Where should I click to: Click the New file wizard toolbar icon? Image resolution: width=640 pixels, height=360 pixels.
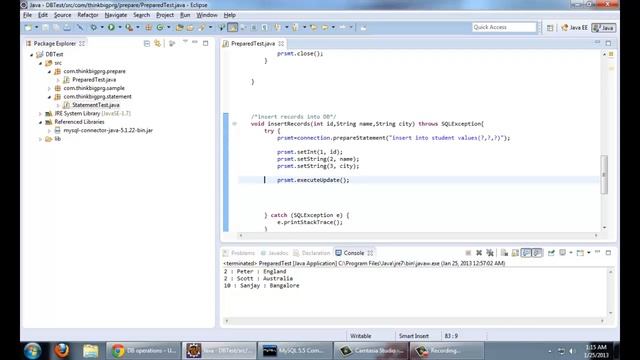[28, 27]
